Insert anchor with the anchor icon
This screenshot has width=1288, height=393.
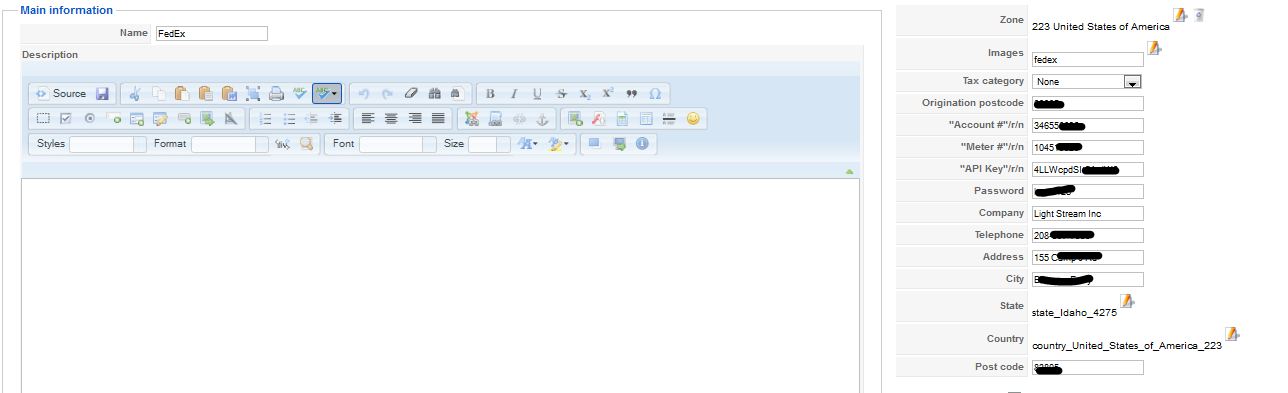tap(543, 118)
